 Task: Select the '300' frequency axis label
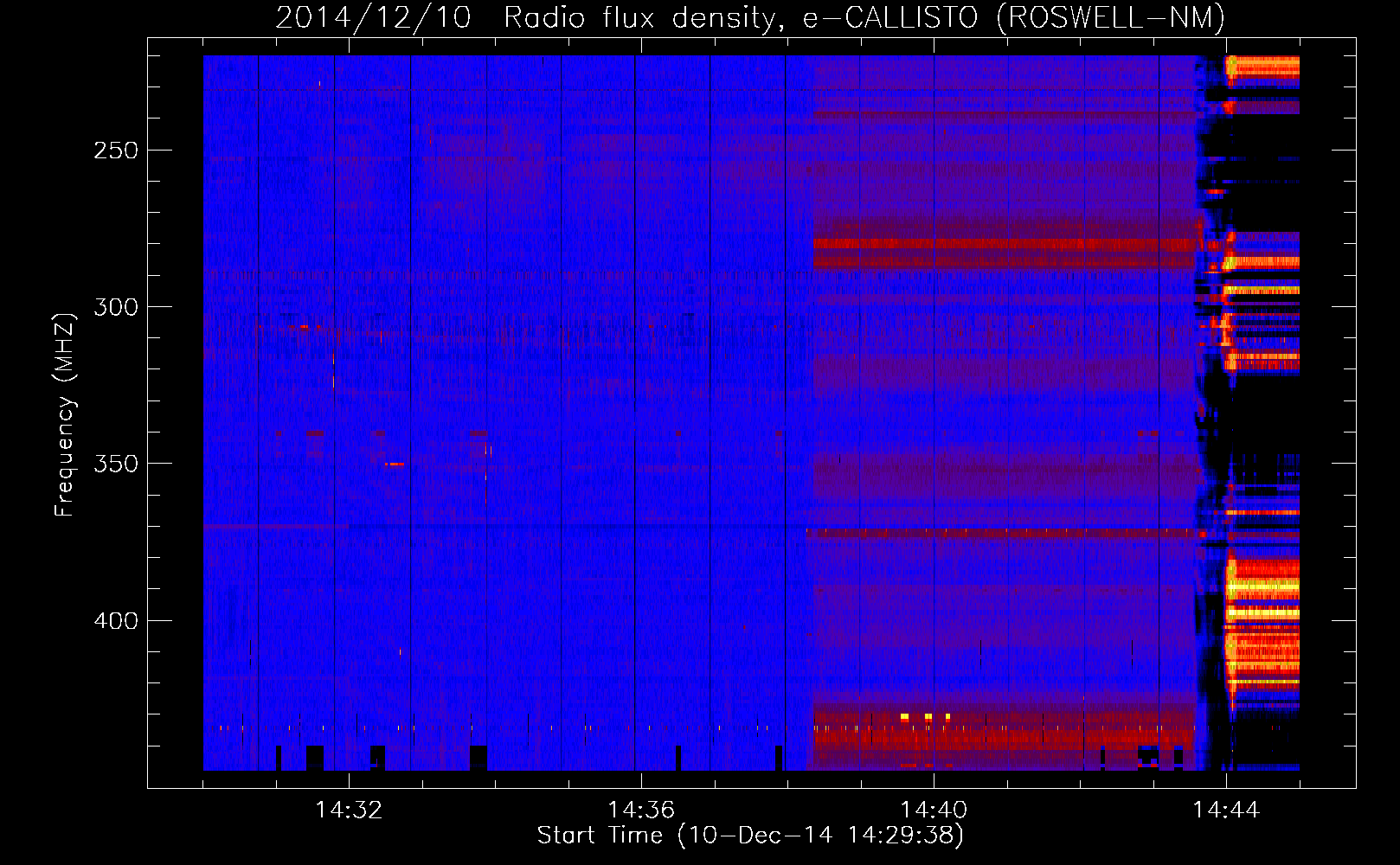tap(116, 307)
